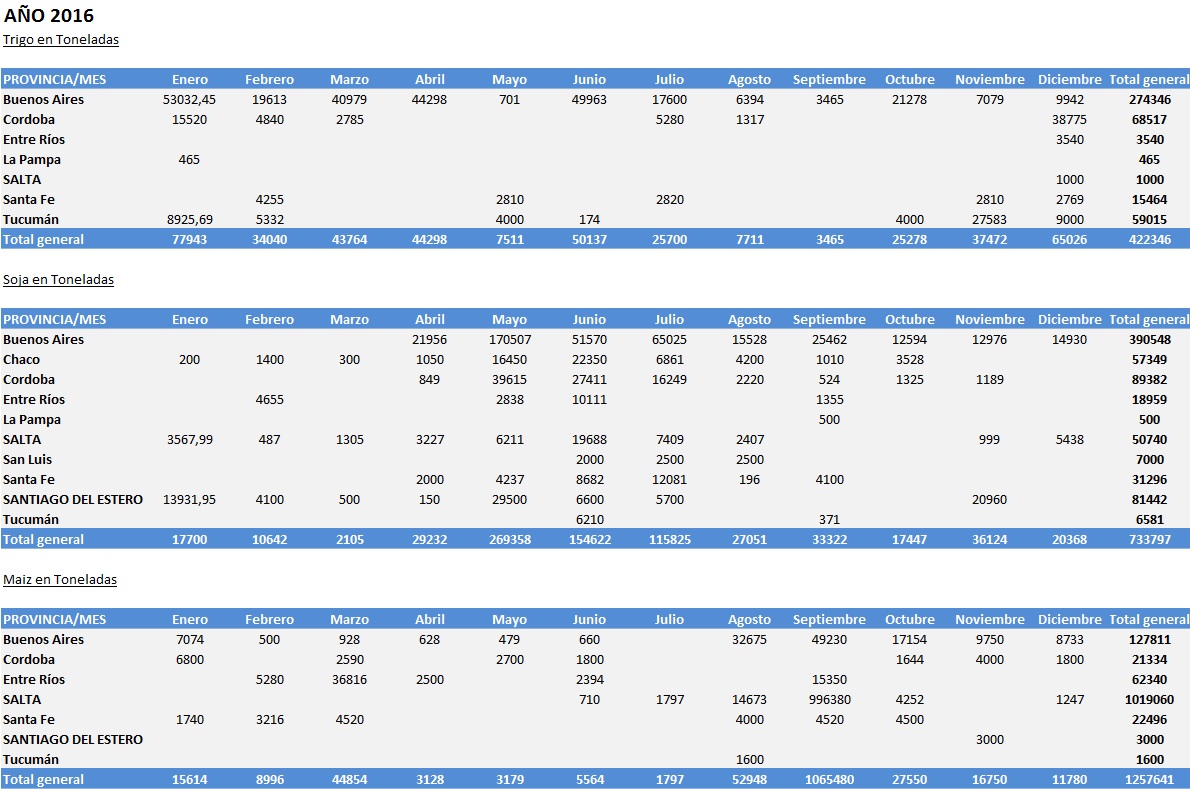Select the 'Trigo en Toneladas' heading
This screenshot has height=789, width=1190.
(61, 39)
